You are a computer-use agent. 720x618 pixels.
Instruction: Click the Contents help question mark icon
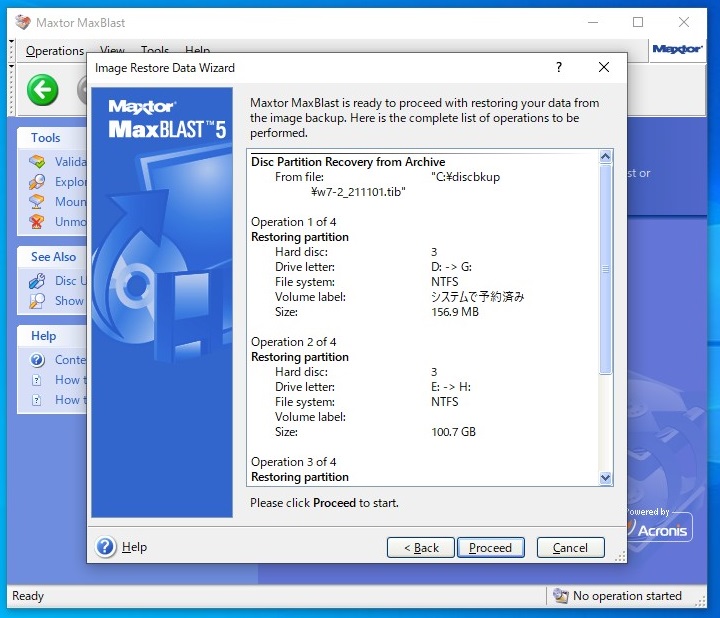click(37, 360)
